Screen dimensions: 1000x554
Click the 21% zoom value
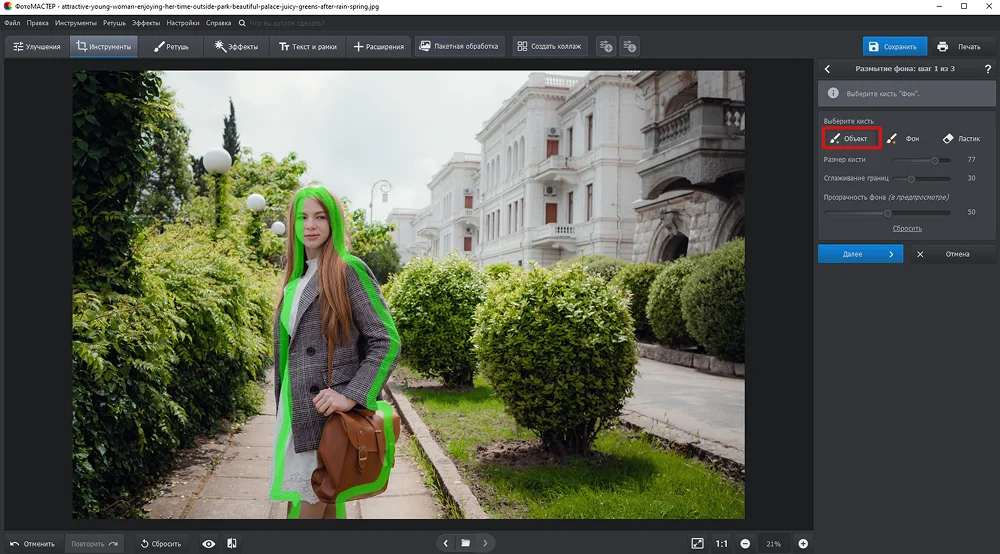tap(774, 544)
